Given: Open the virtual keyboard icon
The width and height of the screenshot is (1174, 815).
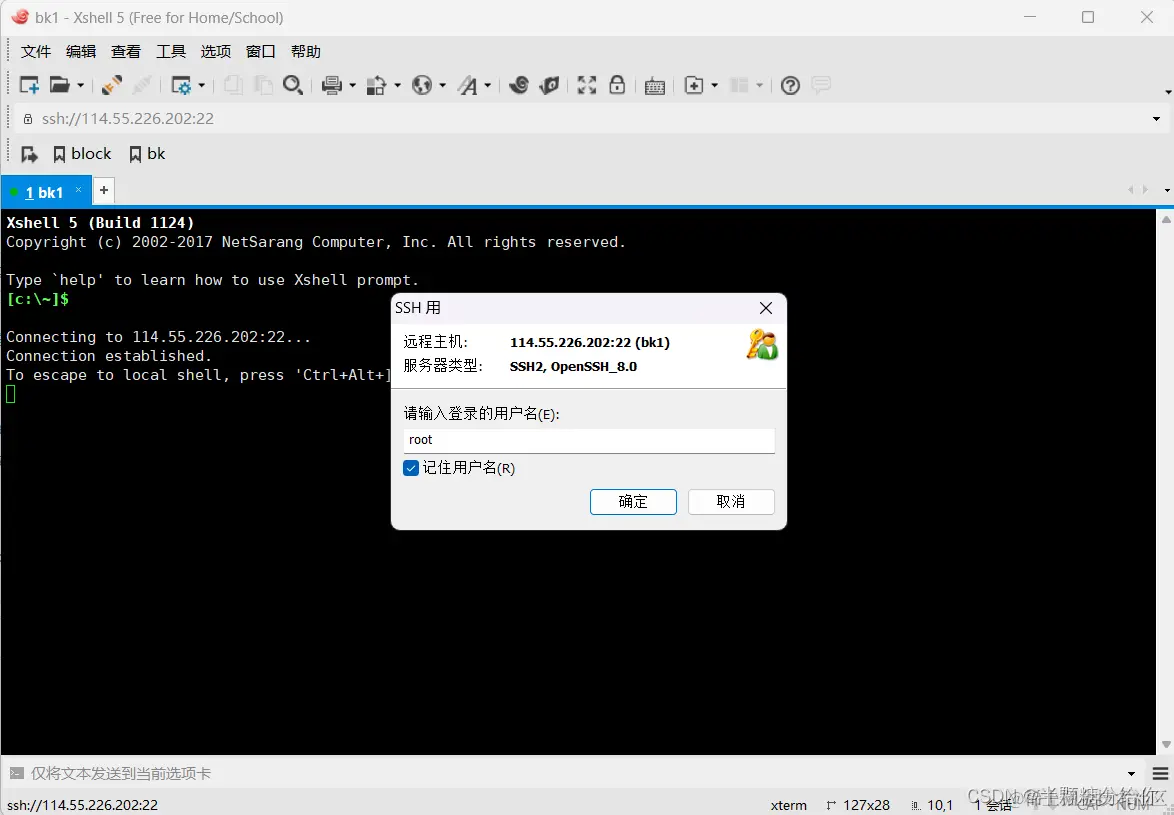Looking at the screenshot, I should pos(655,86).
